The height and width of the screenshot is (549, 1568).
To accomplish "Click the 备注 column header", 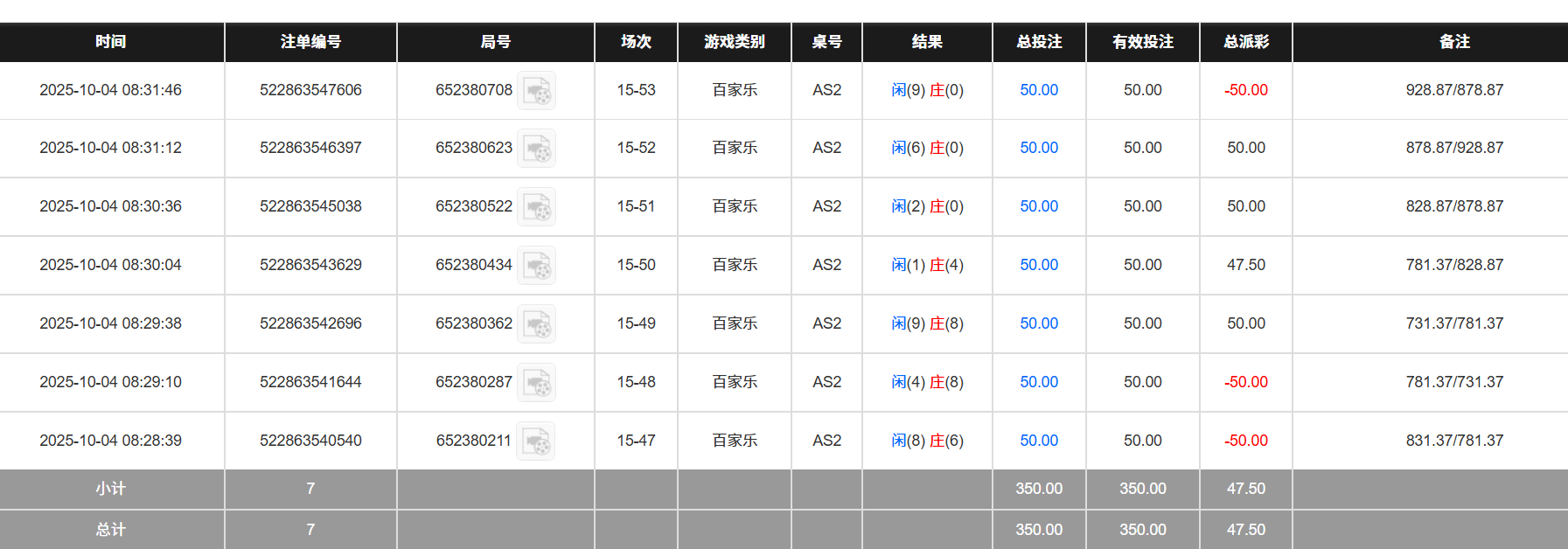I will 1454,41.
